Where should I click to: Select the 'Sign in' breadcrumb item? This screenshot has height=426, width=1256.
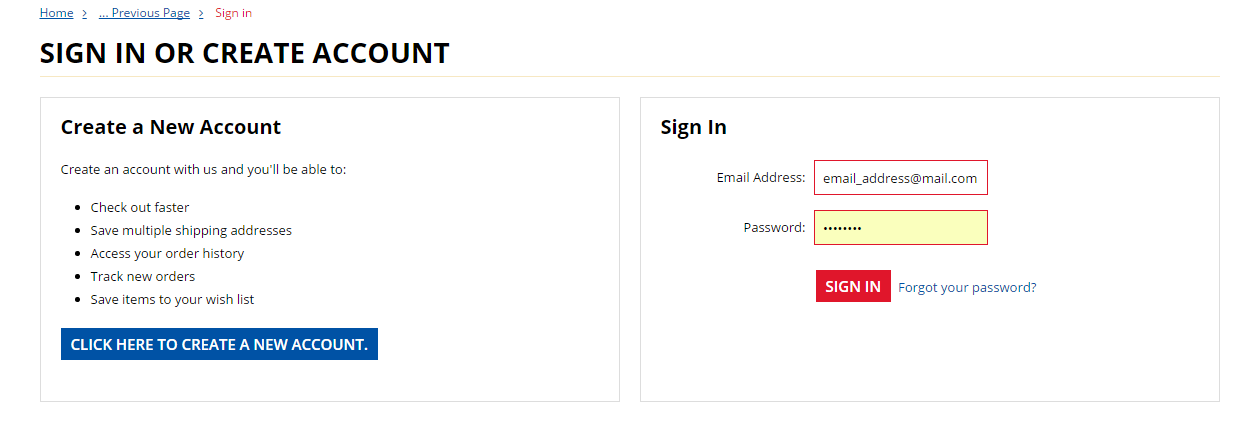233,13
